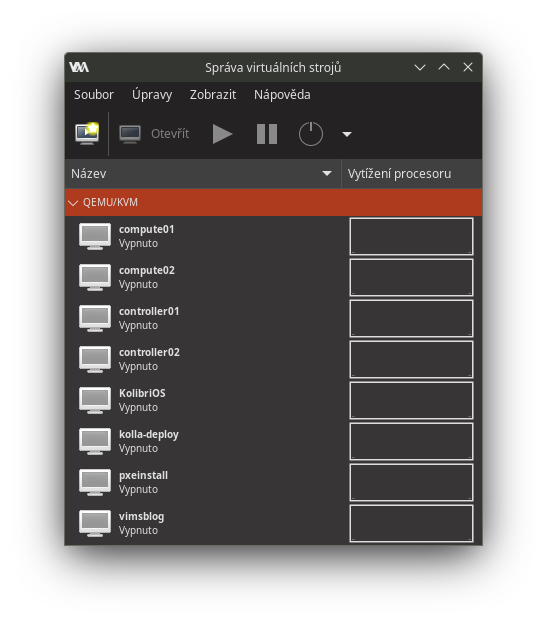Start the virtual machine with play icon
This screenshot has width=547, height=622.
coord(222,134)
